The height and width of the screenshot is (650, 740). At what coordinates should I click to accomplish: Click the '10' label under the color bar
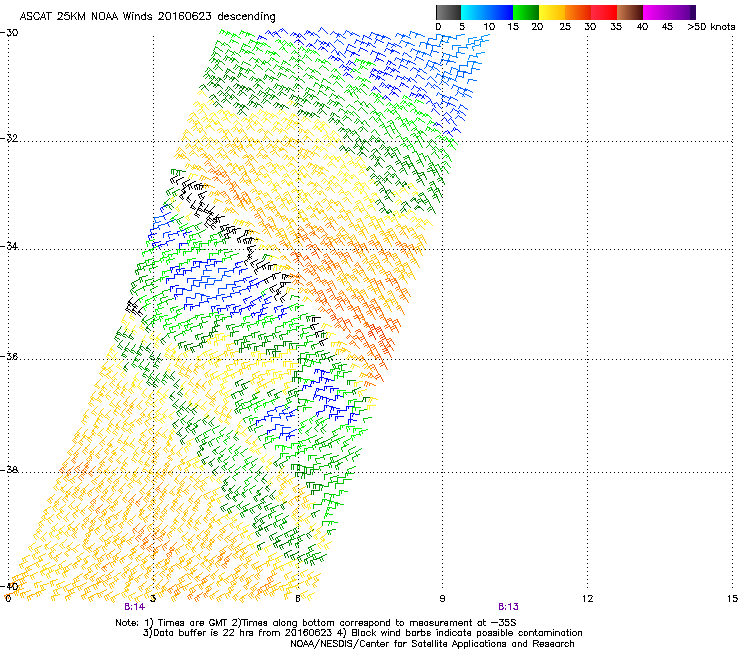coord(489,27)
